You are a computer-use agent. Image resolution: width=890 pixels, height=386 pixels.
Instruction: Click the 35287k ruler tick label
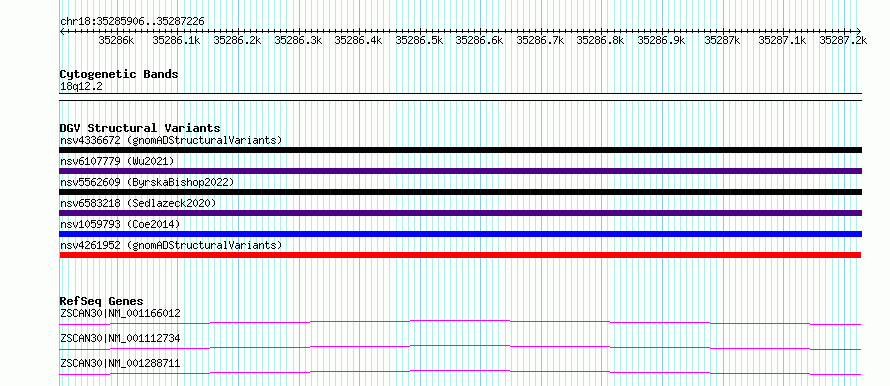pos(722,40)
